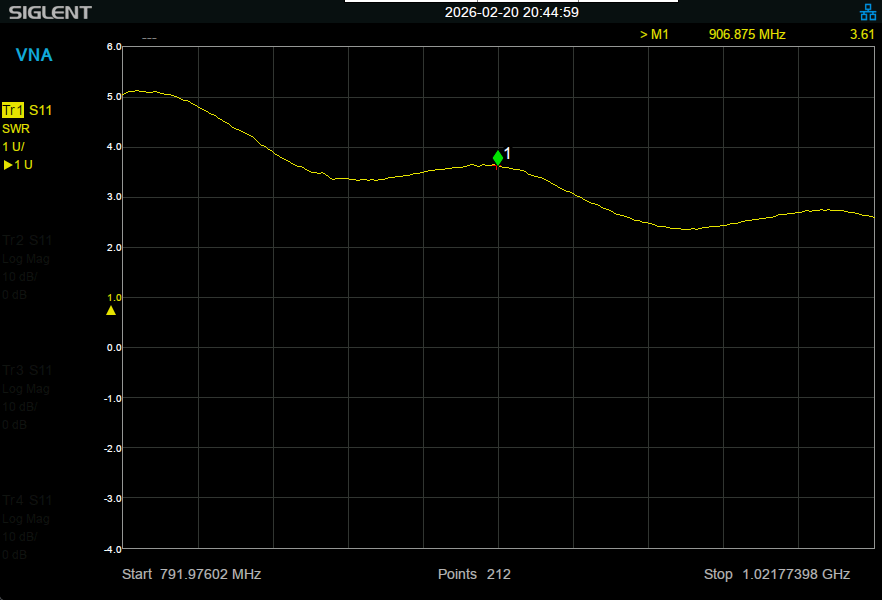Click the date and time display
Screen dimensions: 882x600
512,13
